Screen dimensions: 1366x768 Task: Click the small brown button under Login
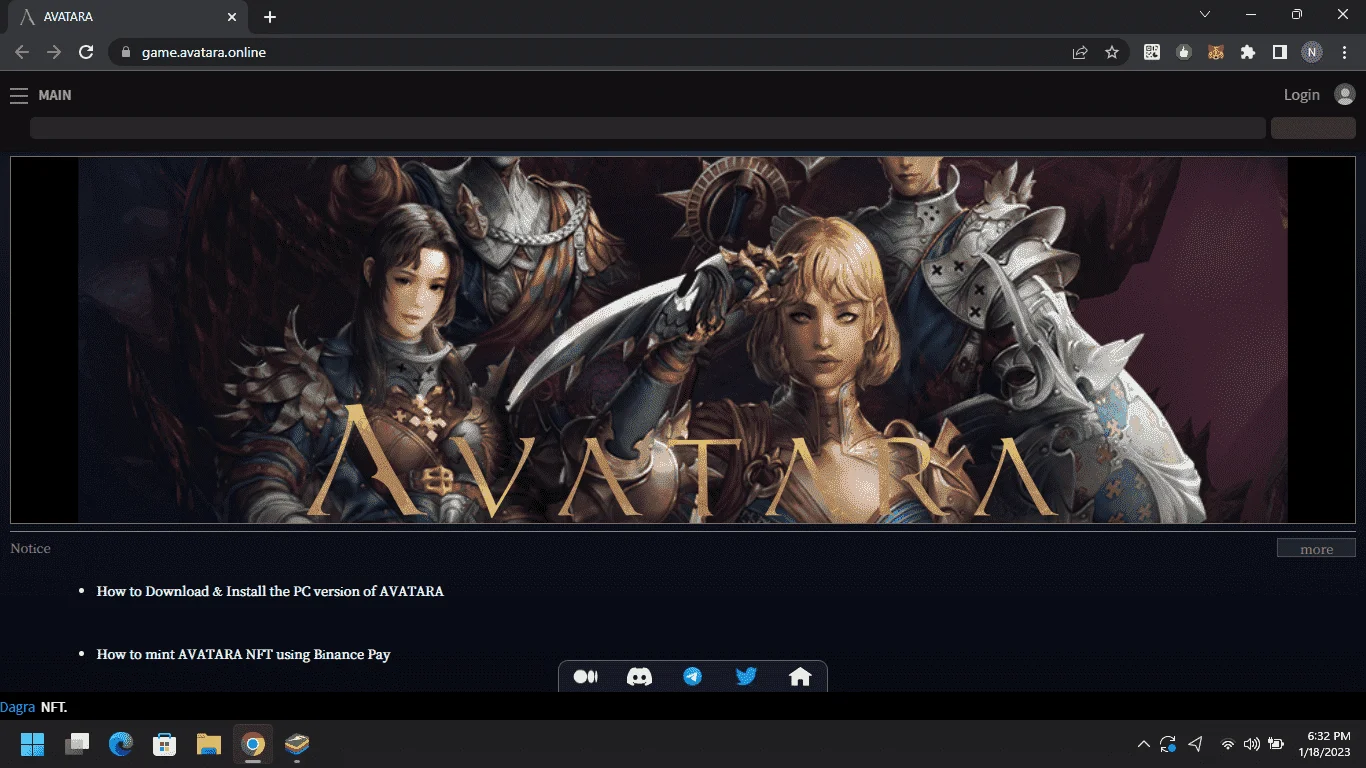click(x=1313, y=128)
